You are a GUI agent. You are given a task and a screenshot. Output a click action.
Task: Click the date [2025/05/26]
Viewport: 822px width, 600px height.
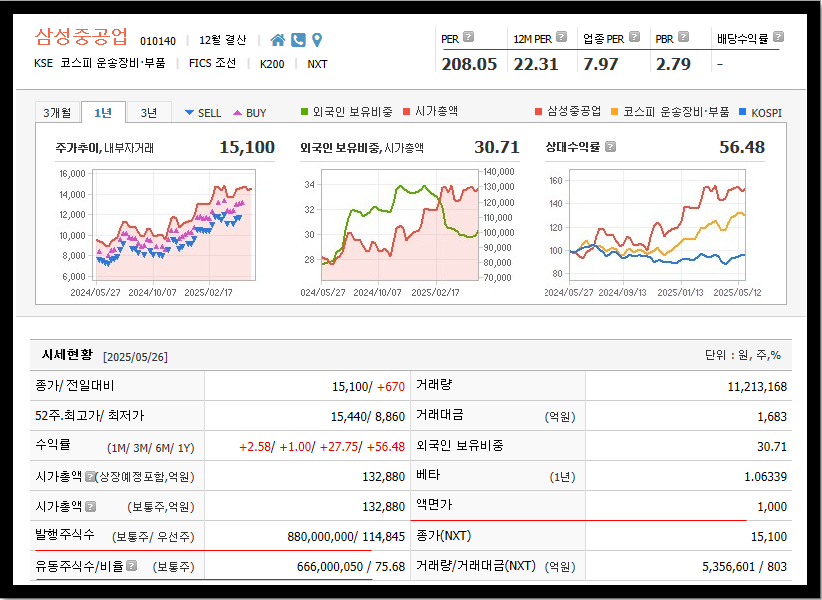tap(135, 357)
